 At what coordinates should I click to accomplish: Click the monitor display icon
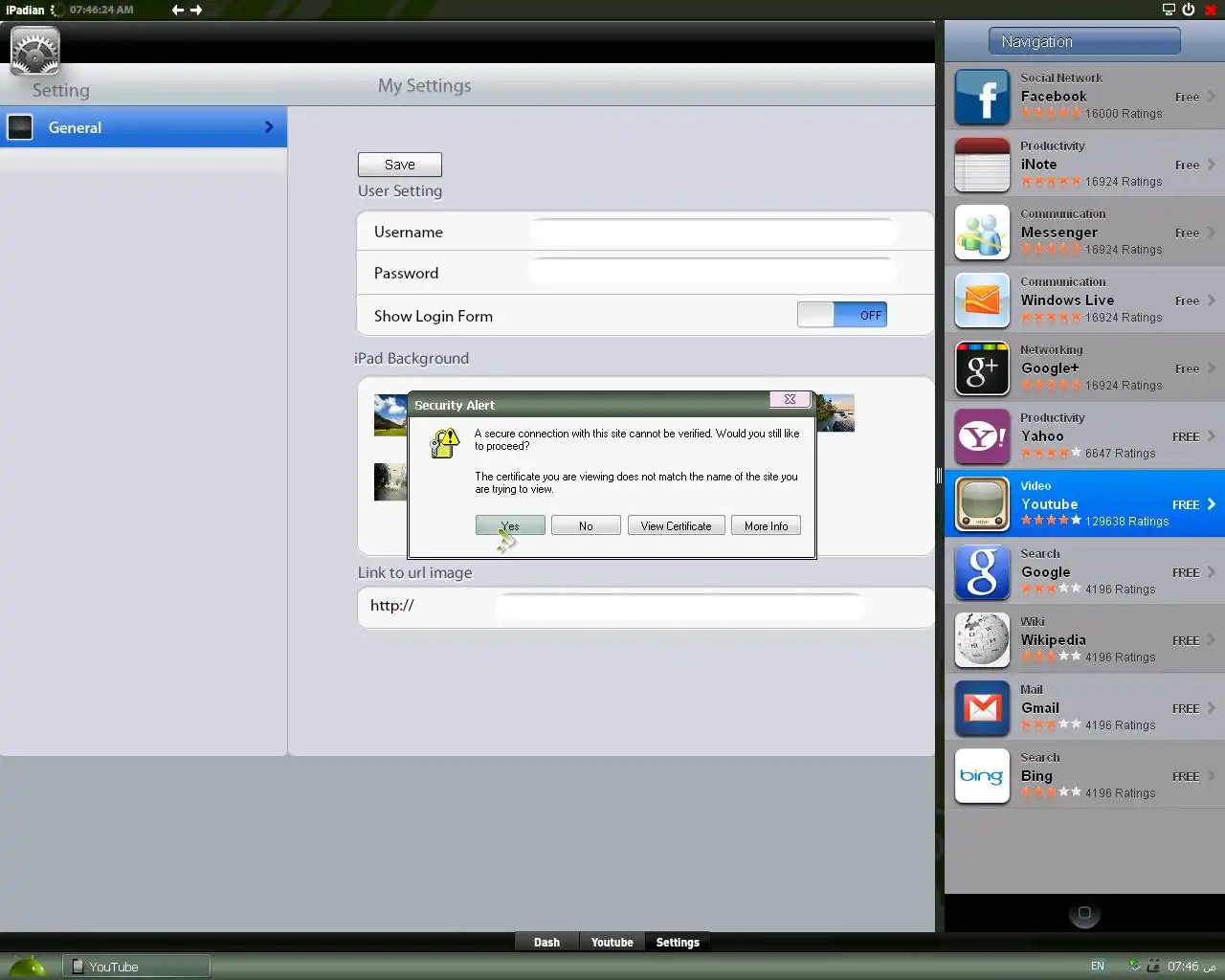[x=1169, y=10]
